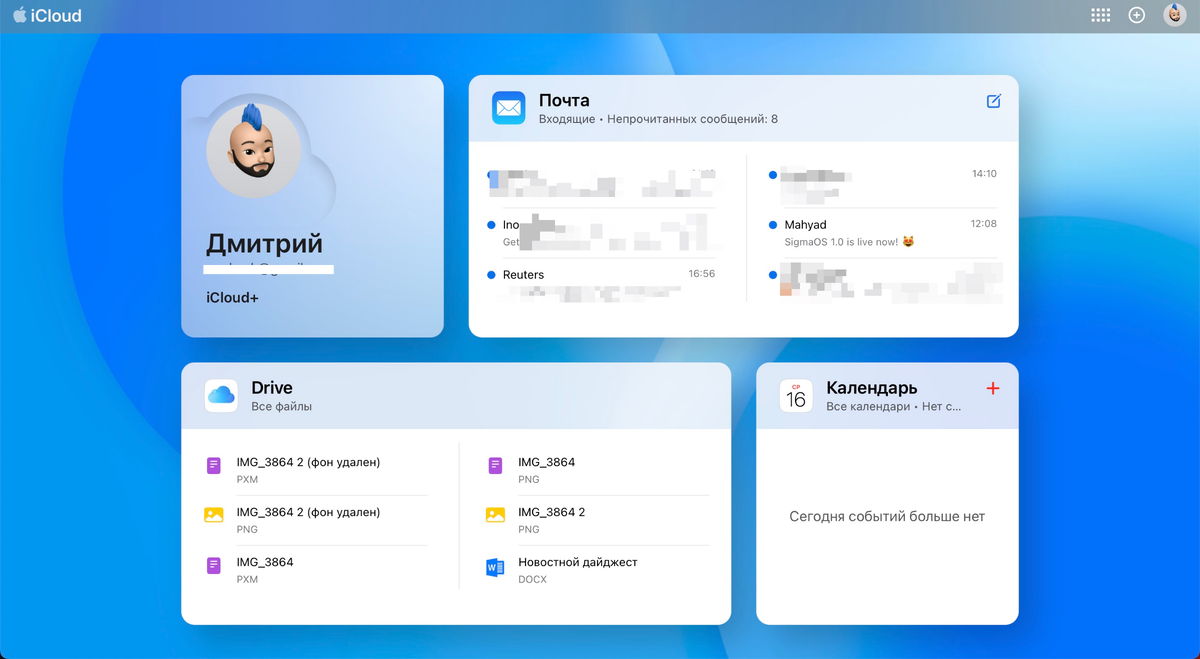Click the PNG image icon for IMG_3864 2 (фон удален)
The image size is (1200, 659).
(214, 515)
